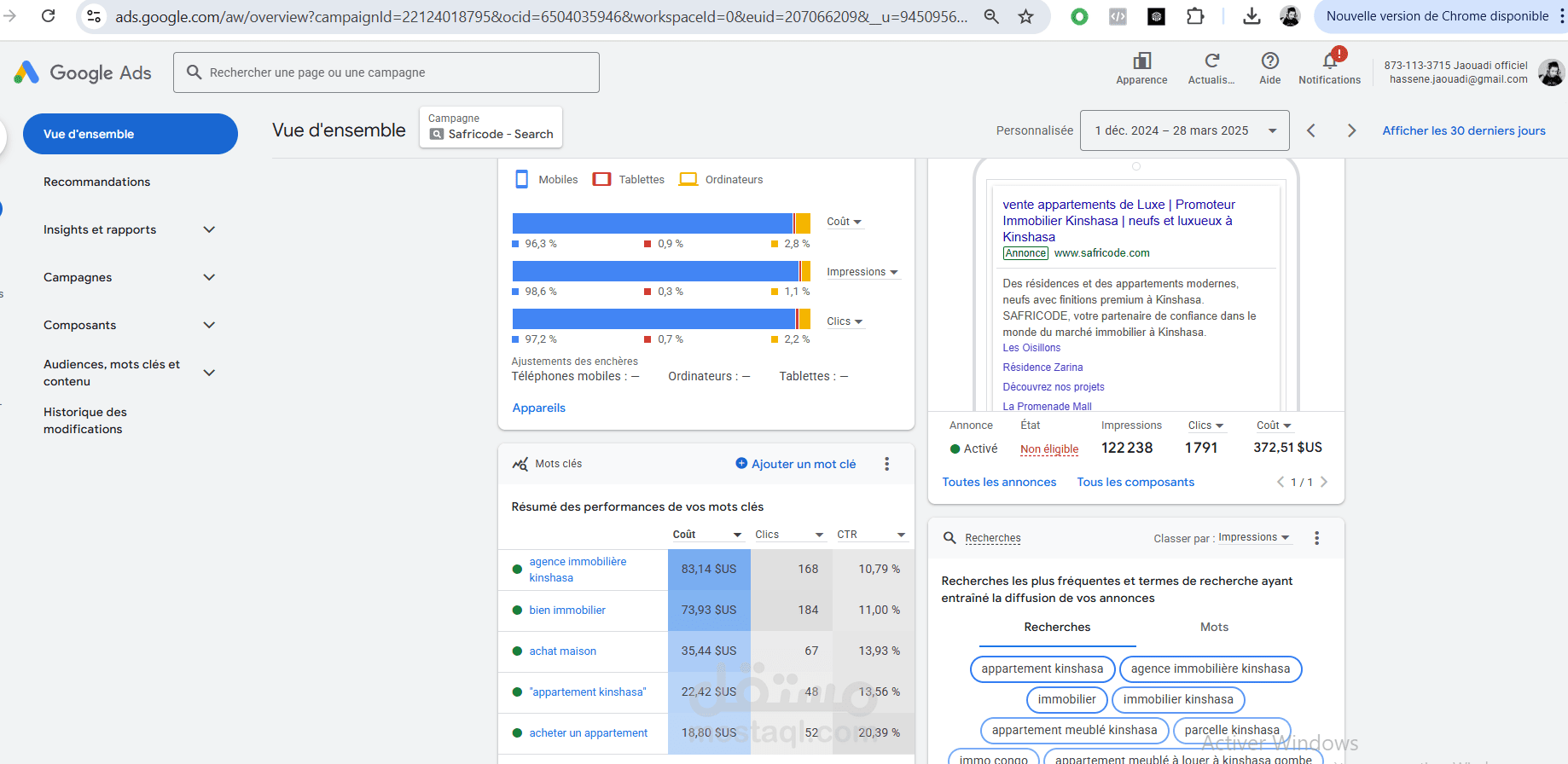
Task: Open the CTR column dropdown in keywords table
Action: coord(871,535)
